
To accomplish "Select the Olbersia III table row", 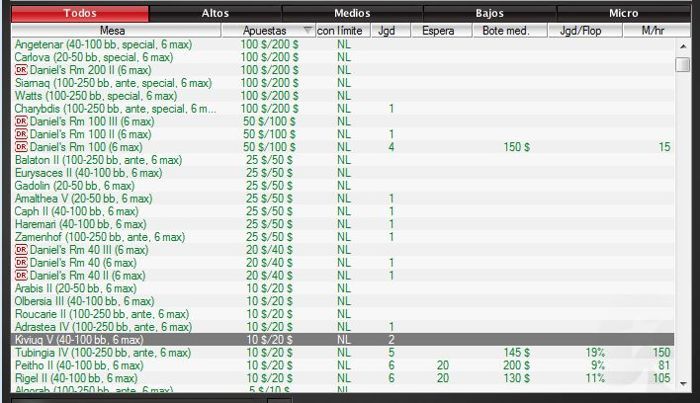I will click(x=343, y=301).
